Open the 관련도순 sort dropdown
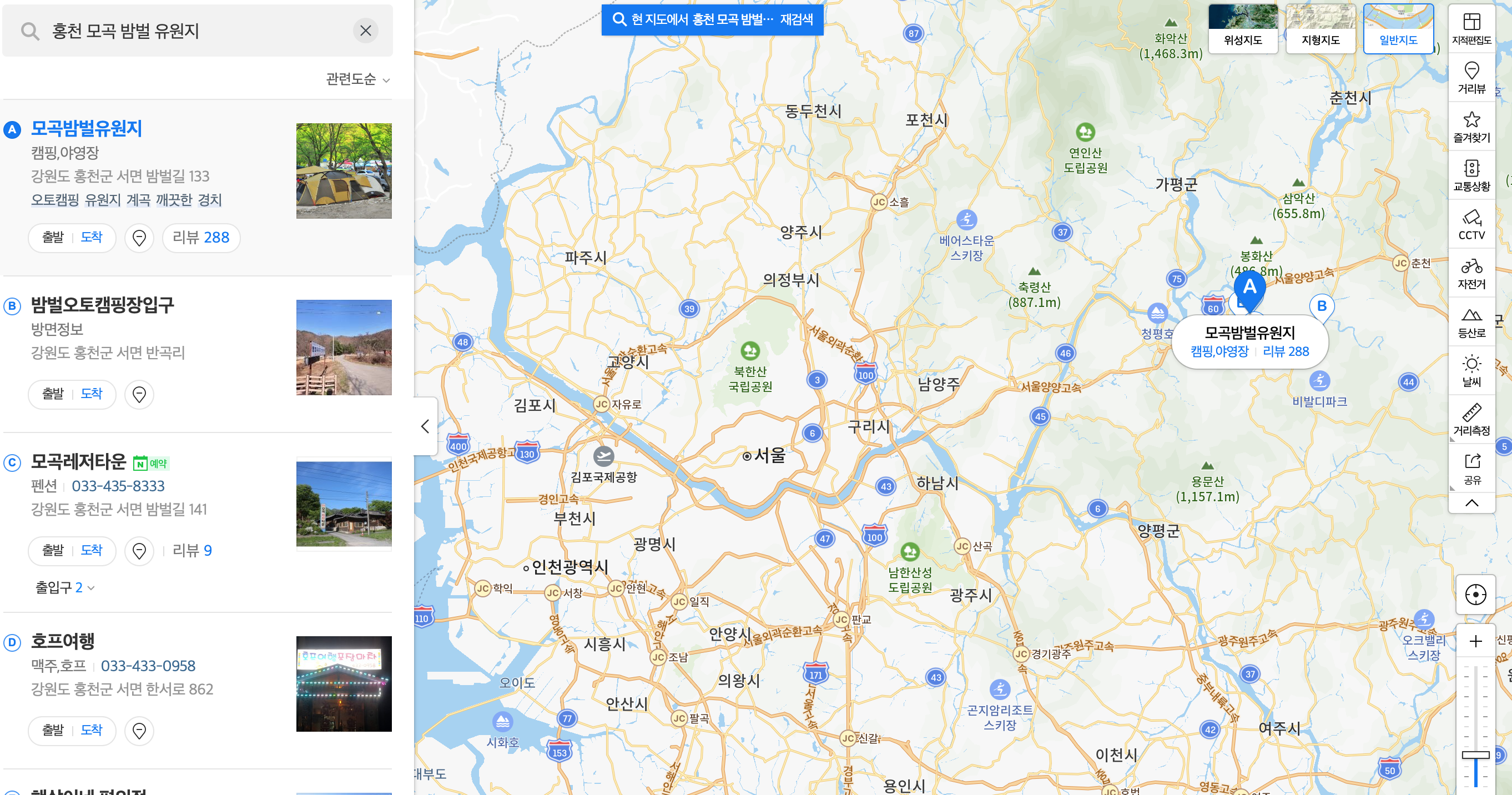This screenshot has height=795, width=1512. pyautogui.click(x=357, y=79)
